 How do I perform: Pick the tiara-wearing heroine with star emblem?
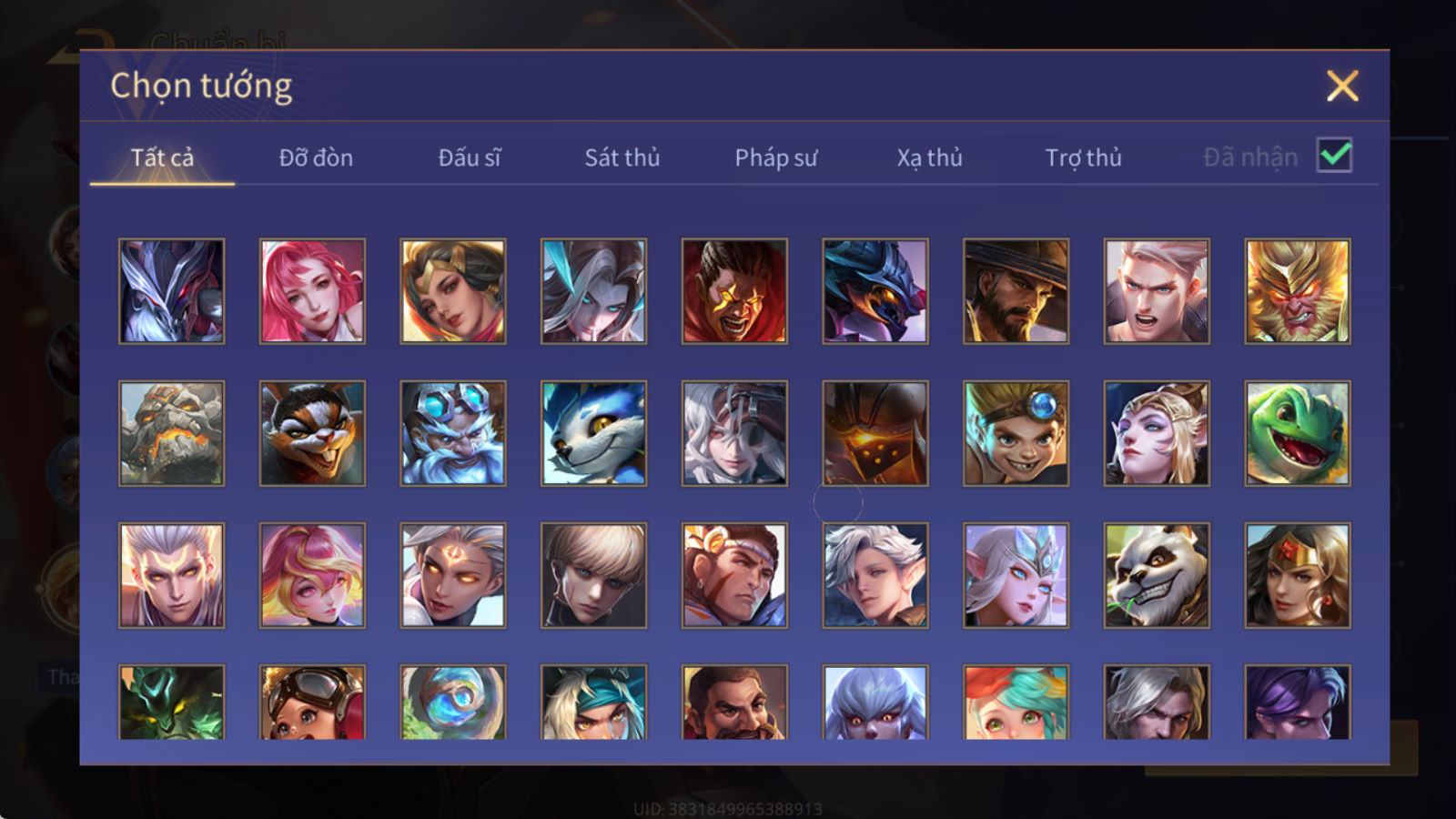[1298, 575]
